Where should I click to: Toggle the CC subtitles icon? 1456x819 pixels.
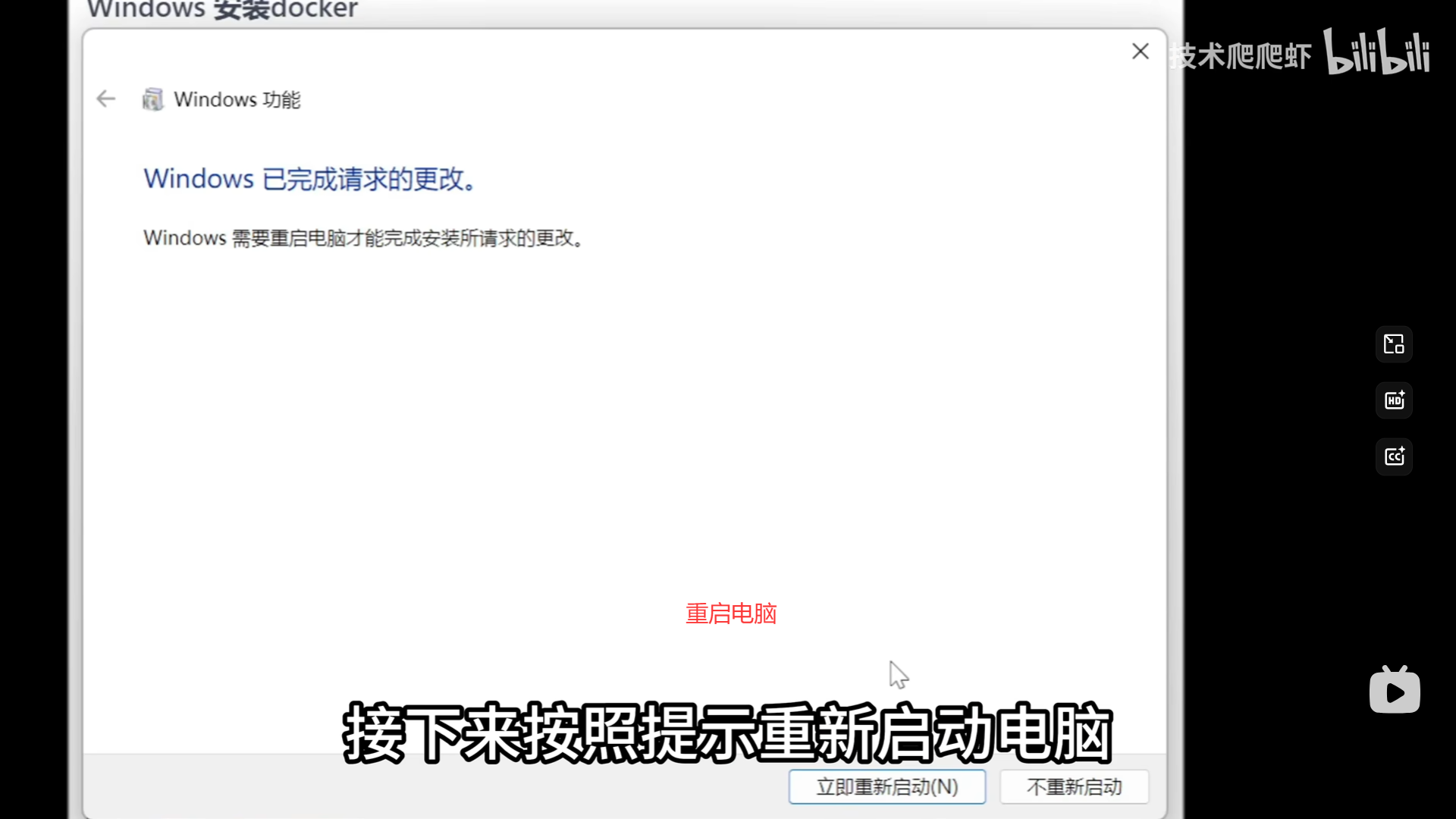[1394, 457]
